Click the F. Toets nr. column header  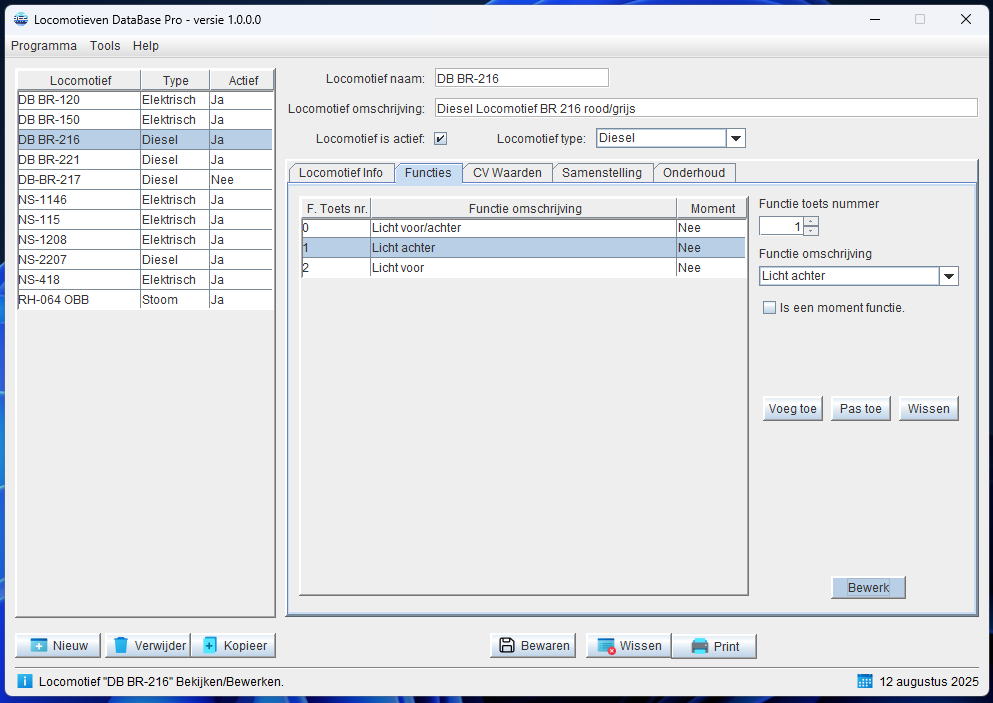click(x=336, y=208)
